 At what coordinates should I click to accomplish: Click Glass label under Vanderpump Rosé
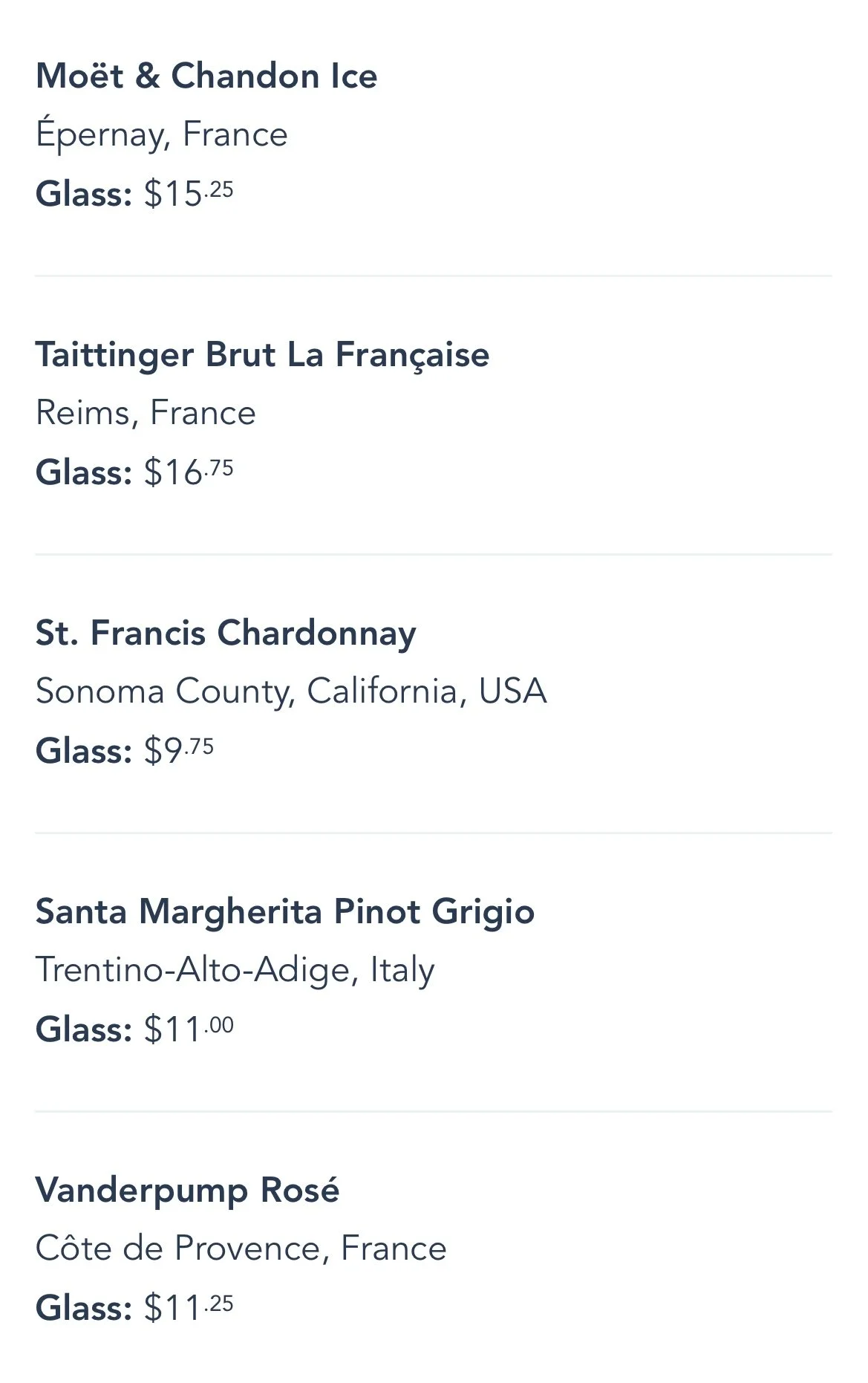point(83,1308)
